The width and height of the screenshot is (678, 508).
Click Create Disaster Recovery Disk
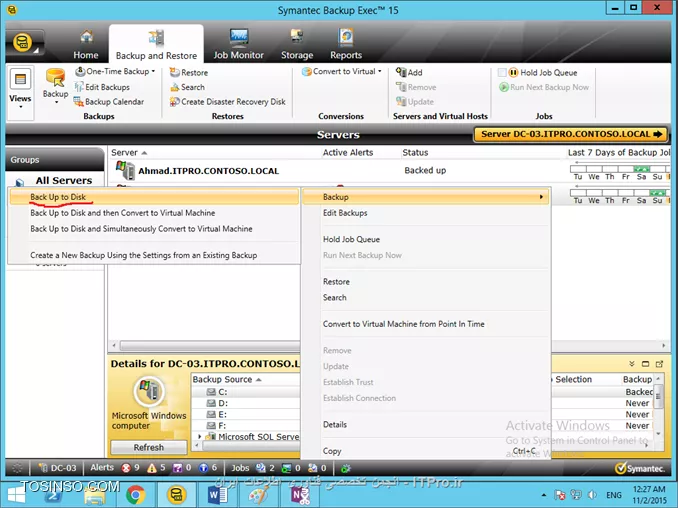tap(228, 102)
